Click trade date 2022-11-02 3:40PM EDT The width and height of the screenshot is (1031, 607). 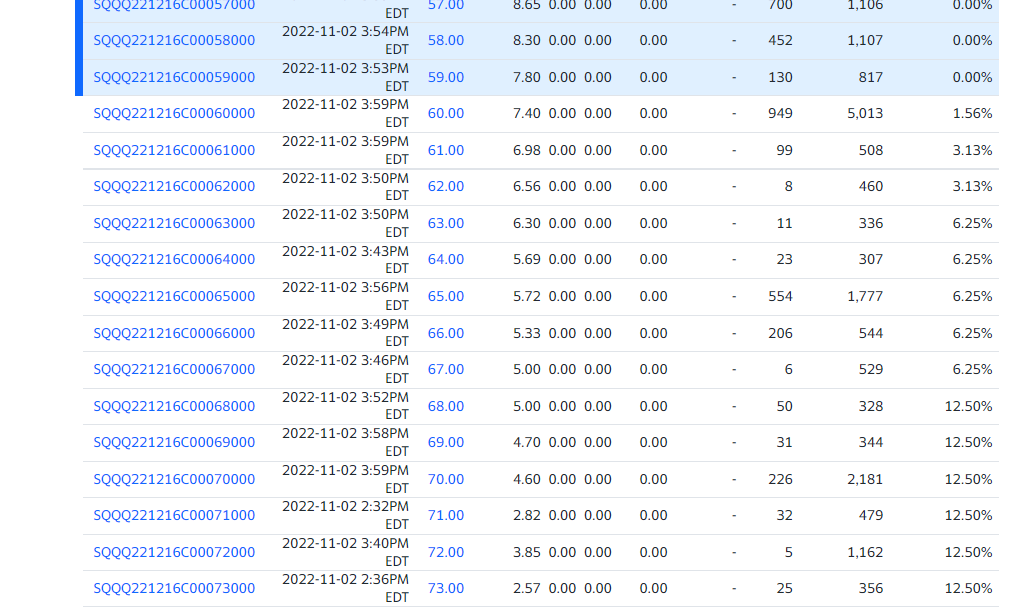coord(345,552)
